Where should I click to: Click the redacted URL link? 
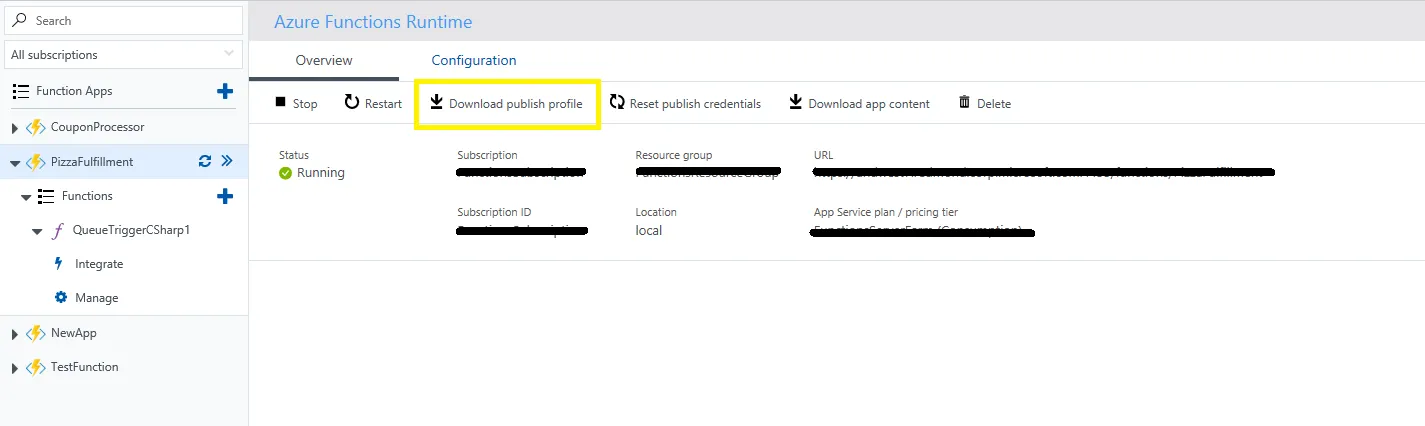[1043, 173]
